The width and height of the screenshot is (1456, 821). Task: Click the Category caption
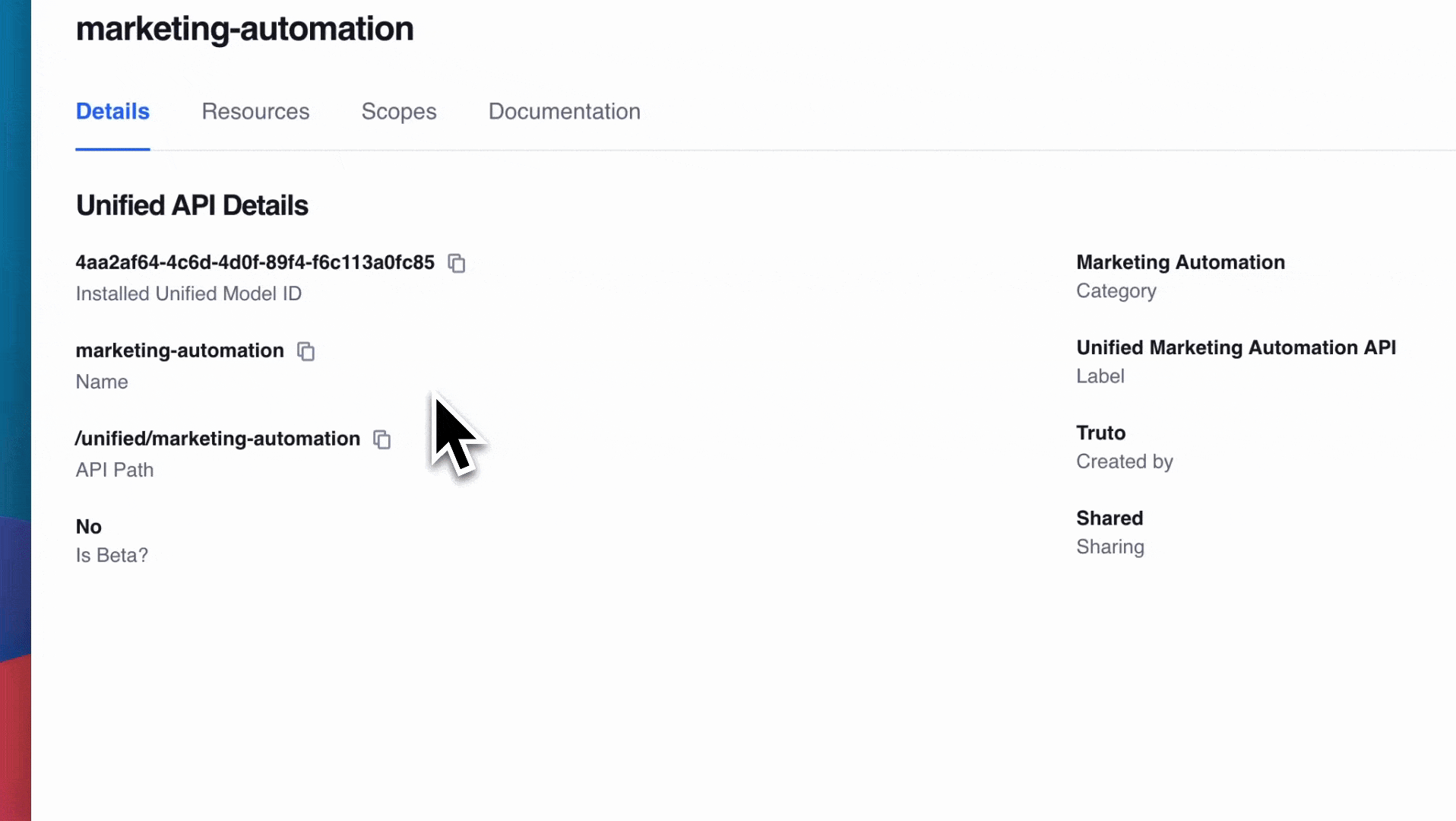pyautogui.click(x=1116, y=291)
